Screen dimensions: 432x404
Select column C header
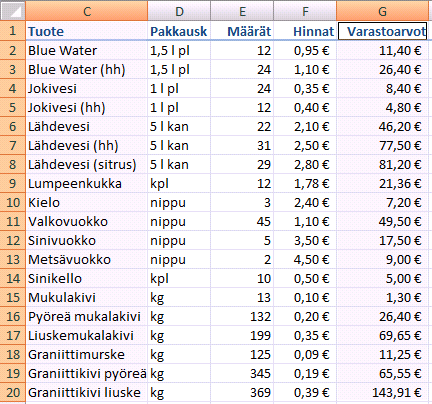pos(87,11)
